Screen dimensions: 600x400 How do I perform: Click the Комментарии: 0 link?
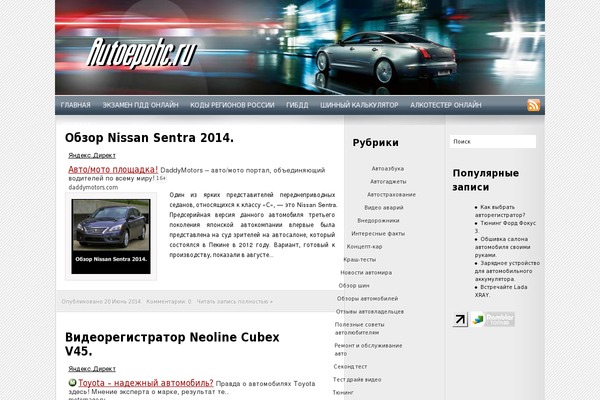coord(169,302)
